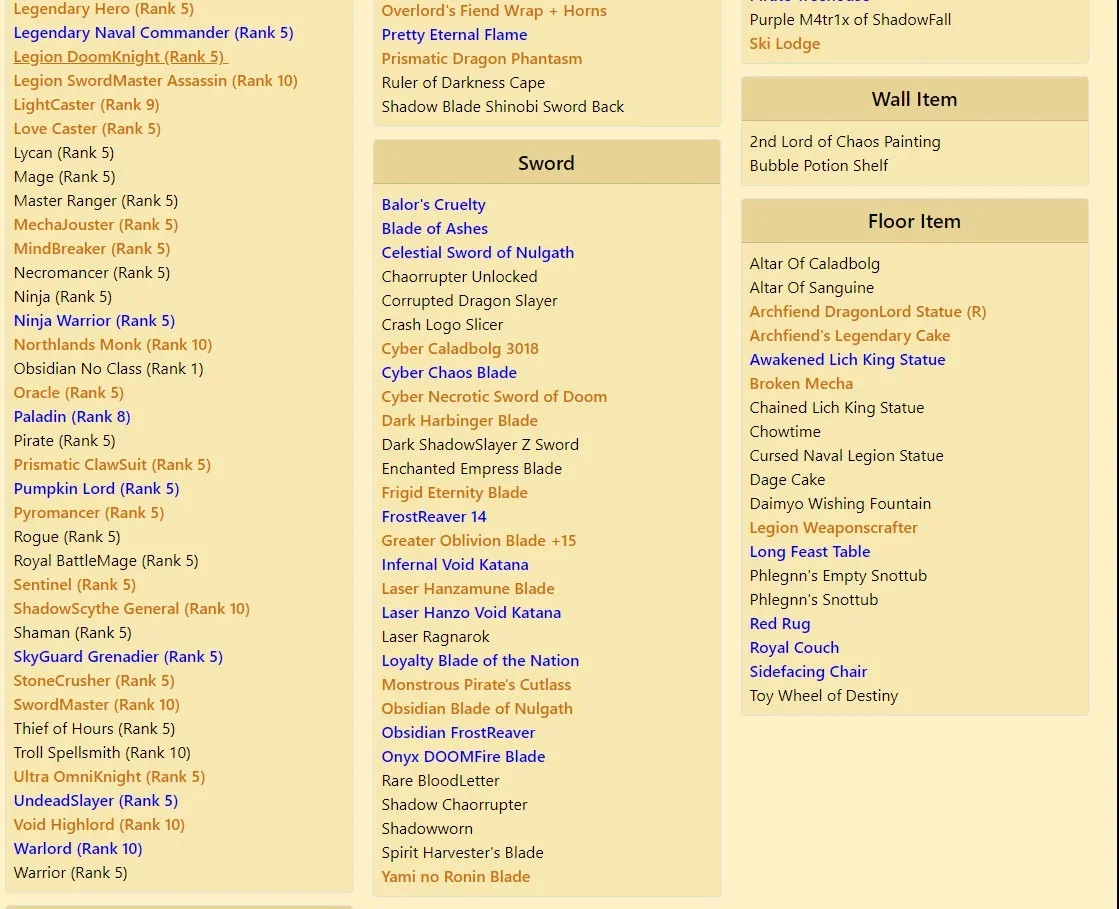
Task: Open ShadowScythe General (Rank 10) link
Action: coord(131,609)
